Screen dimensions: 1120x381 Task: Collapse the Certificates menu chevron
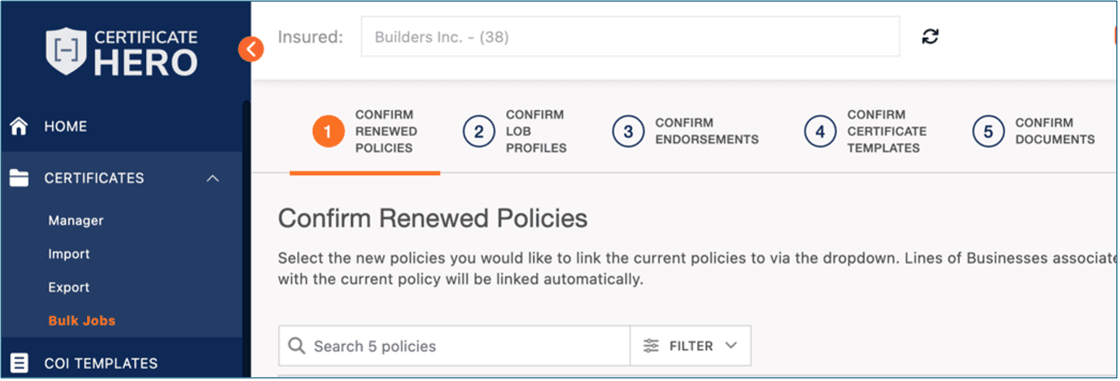[x=212, y=178]
